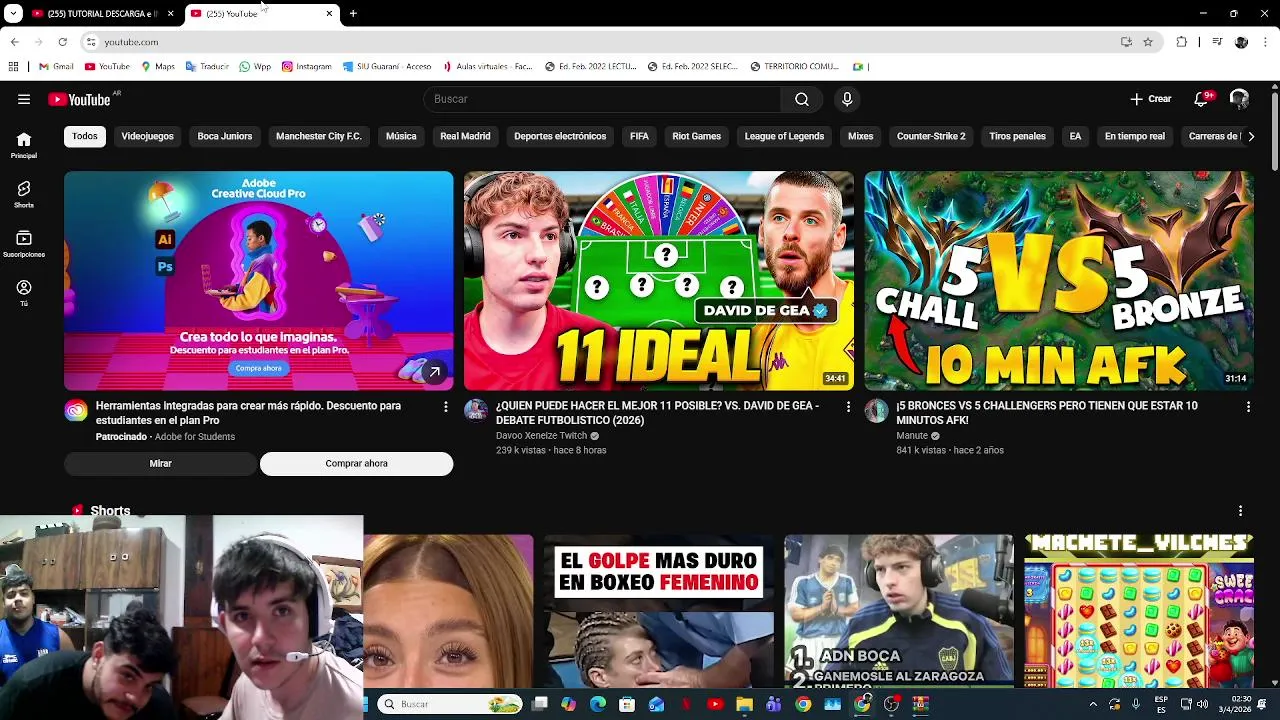Open the tab search dropdown in Chrome
1280x720 pixels.
(13, 13)
